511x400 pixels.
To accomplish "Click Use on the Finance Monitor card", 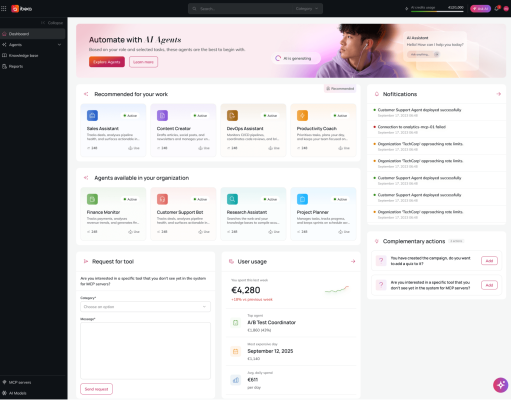I will (x=134, y=232).
